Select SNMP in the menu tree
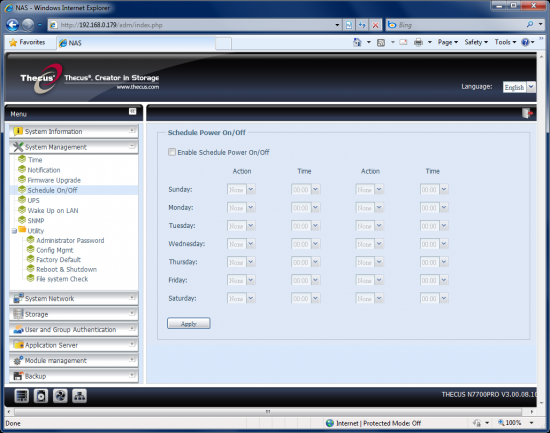The height and width of the screenshot is (433, 550). (x=36, y=221)
